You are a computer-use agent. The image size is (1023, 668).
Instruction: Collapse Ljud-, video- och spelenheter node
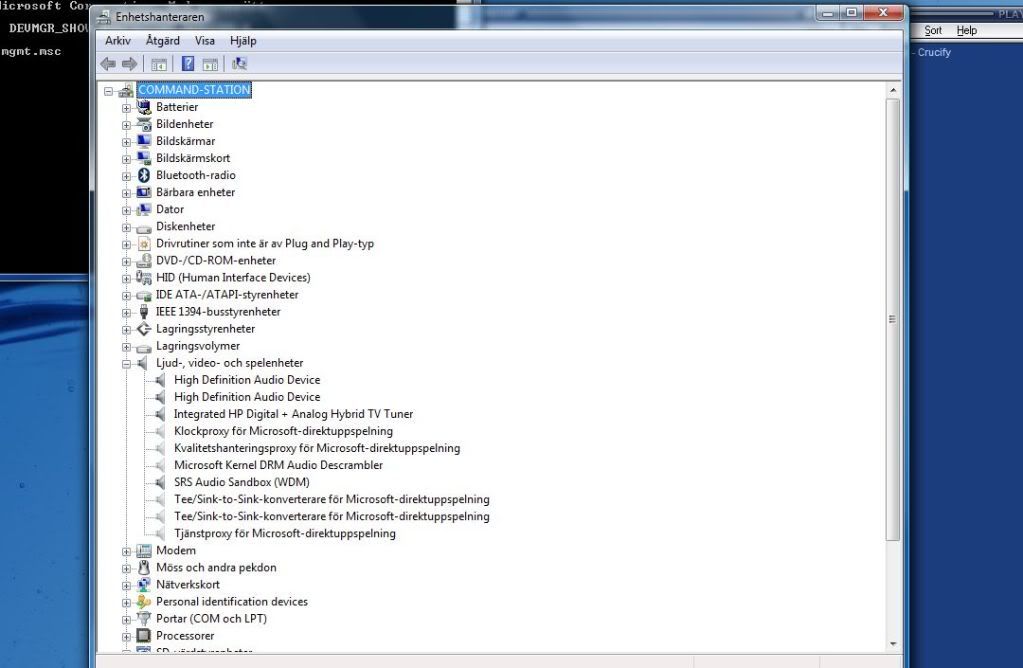click(x=127, y=363)
